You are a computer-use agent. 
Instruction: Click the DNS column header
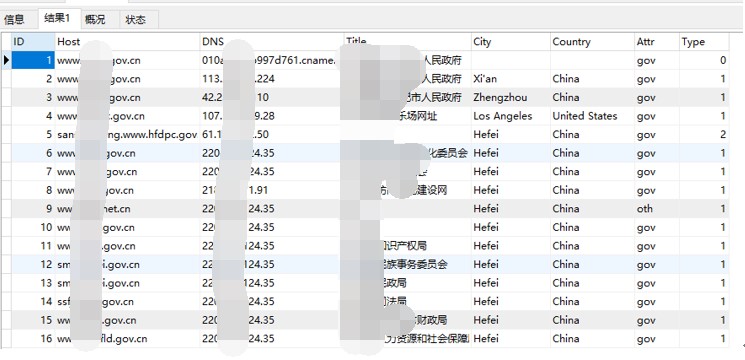272,42
